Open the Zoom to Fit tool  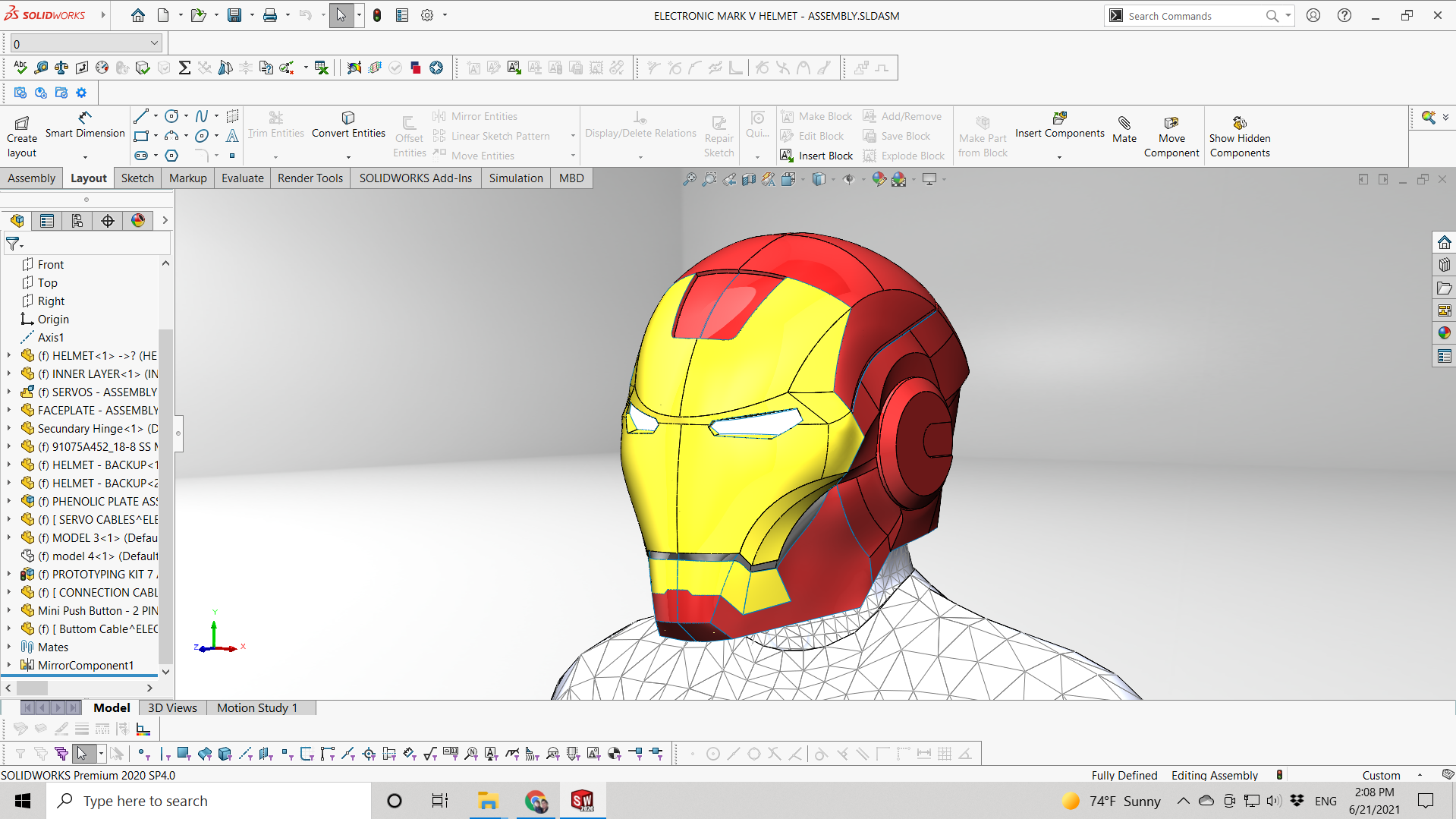[689, 179]
